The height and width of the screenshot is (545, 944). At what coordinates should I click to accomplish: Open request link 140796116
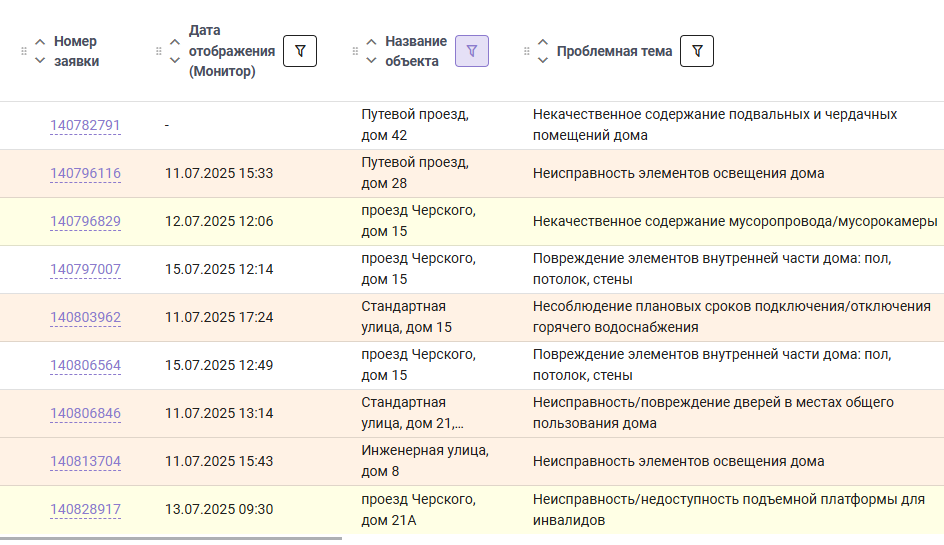pos(85,173)
